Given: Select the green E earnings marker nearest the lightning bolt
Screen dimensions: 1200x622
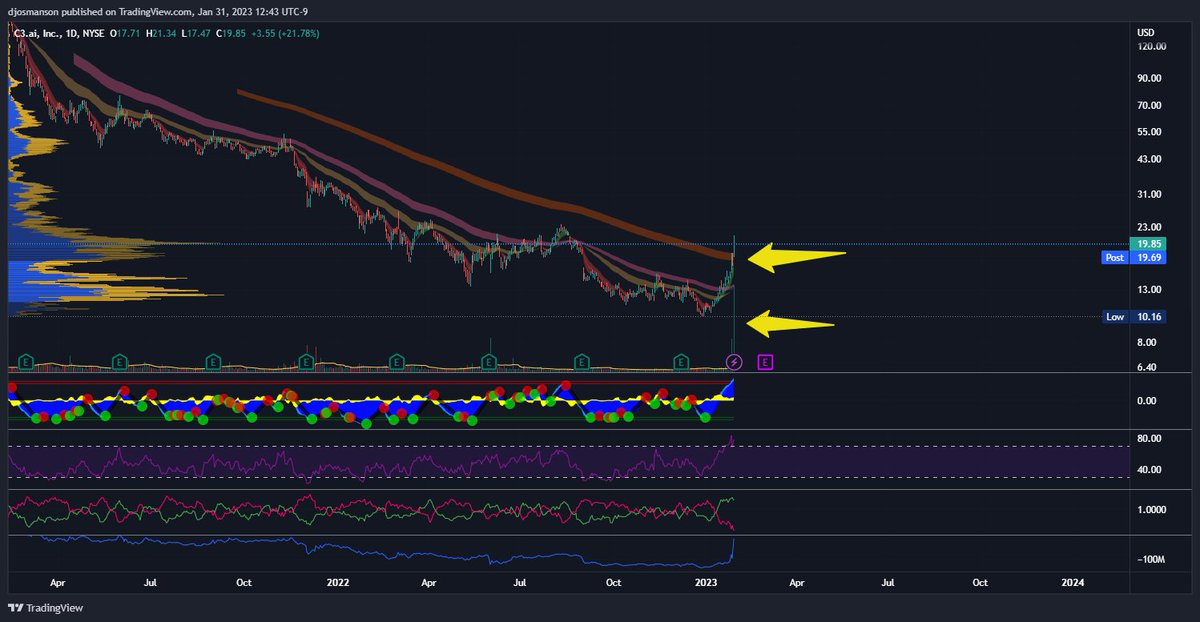Looking at the screenshot, I should pos(682,361).
